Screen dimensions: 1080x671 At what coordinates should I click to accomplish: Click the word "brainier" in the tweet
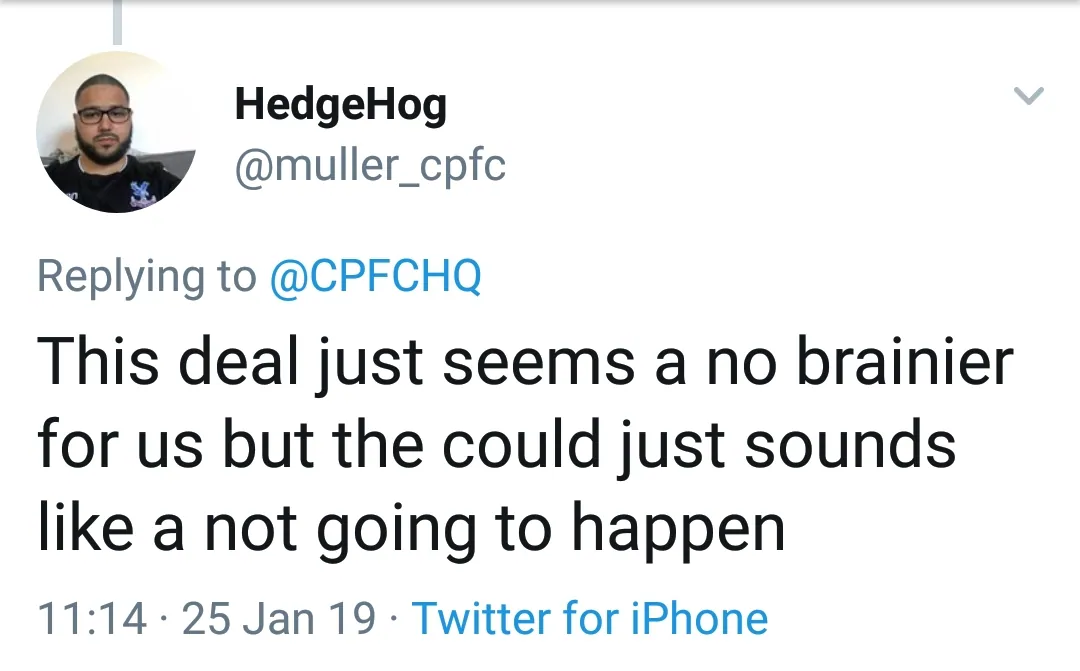coord(905,361)
